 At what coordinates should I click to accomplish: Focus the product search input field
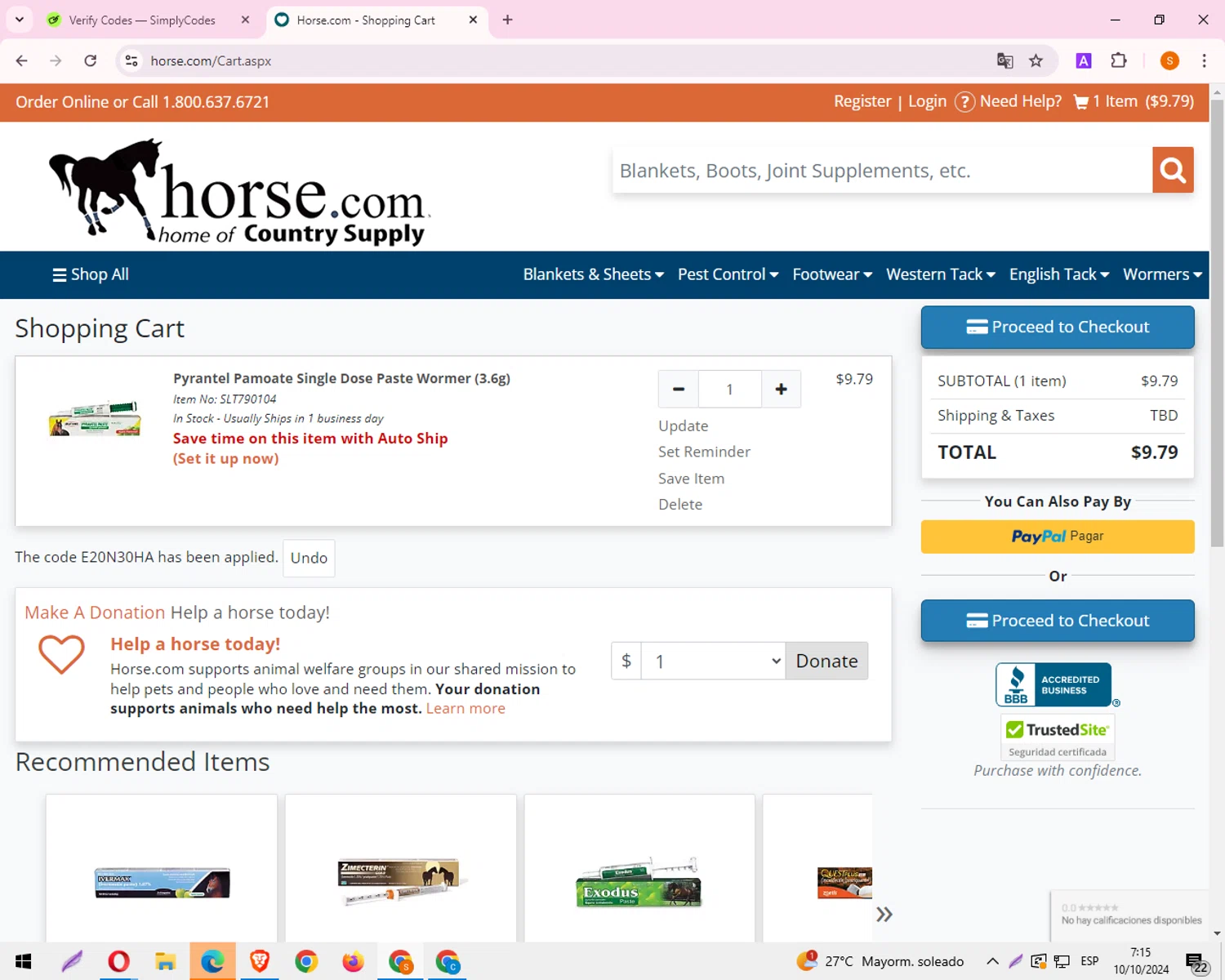click(882, 170)
